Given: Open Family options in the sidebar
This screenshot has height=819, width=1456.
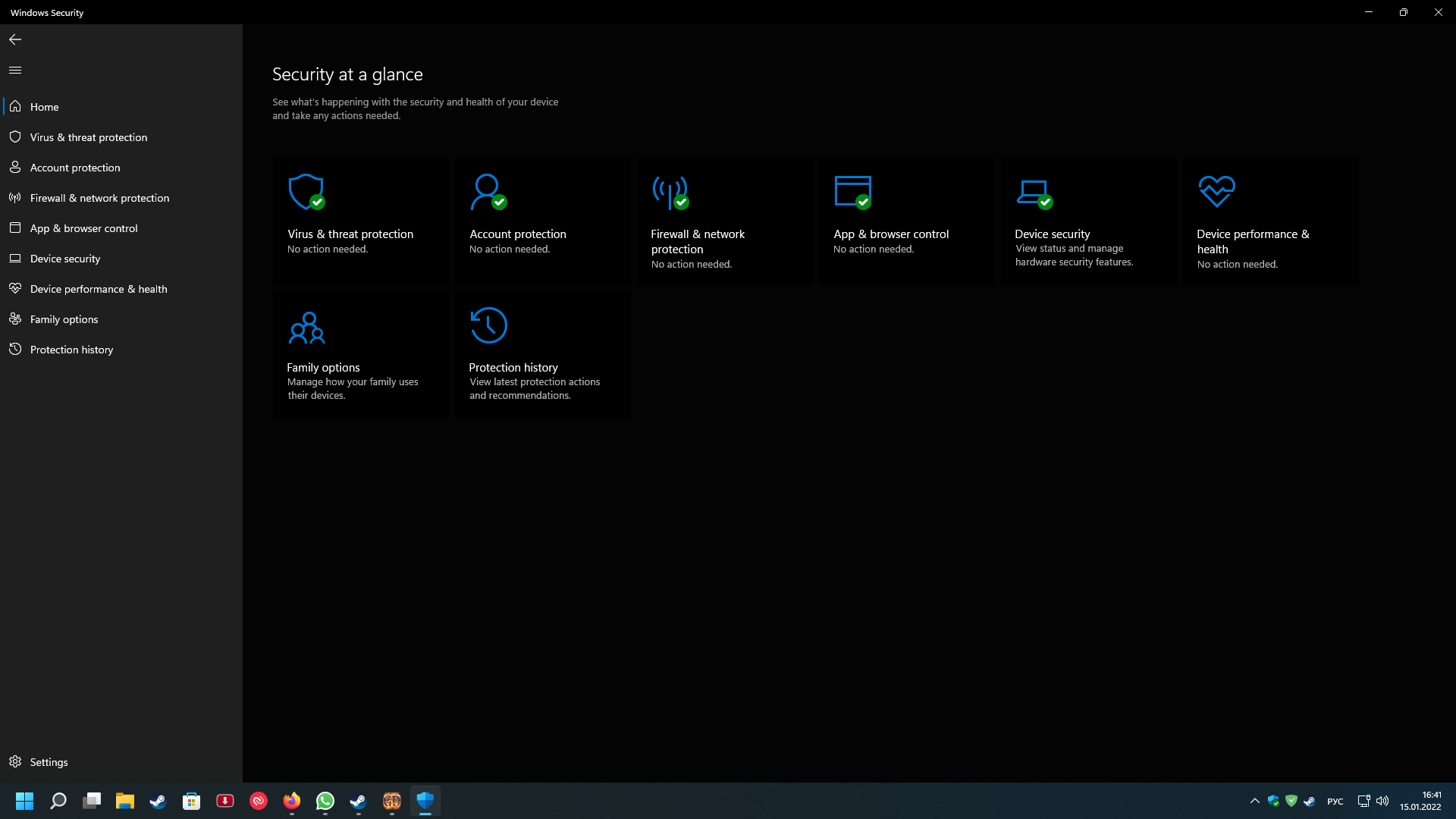Looking at the screenshot, I should (121, 319).
